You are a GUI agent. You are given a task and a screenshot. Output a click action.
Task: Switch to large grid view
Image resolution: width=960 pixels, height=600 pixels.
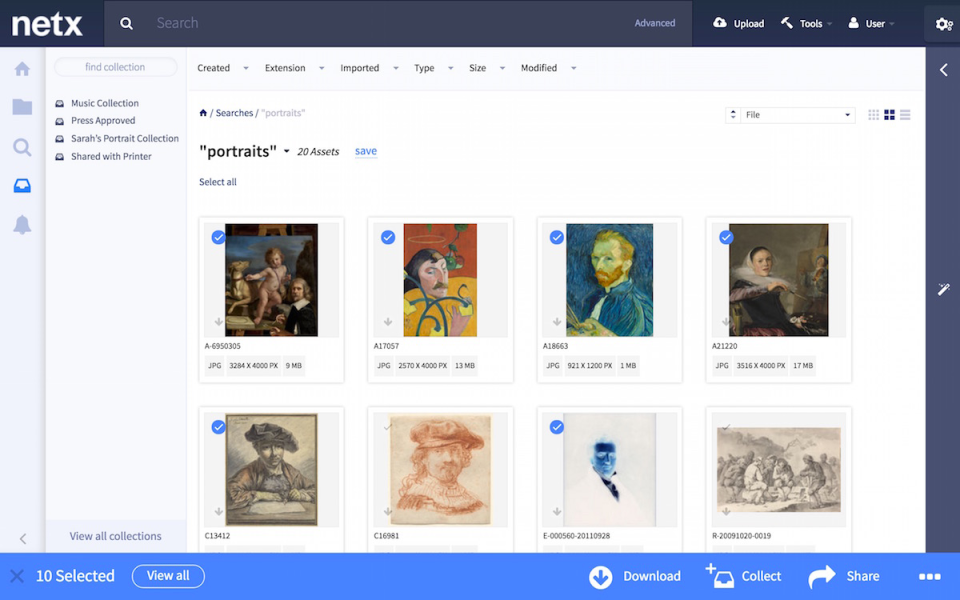pos(890,114)
